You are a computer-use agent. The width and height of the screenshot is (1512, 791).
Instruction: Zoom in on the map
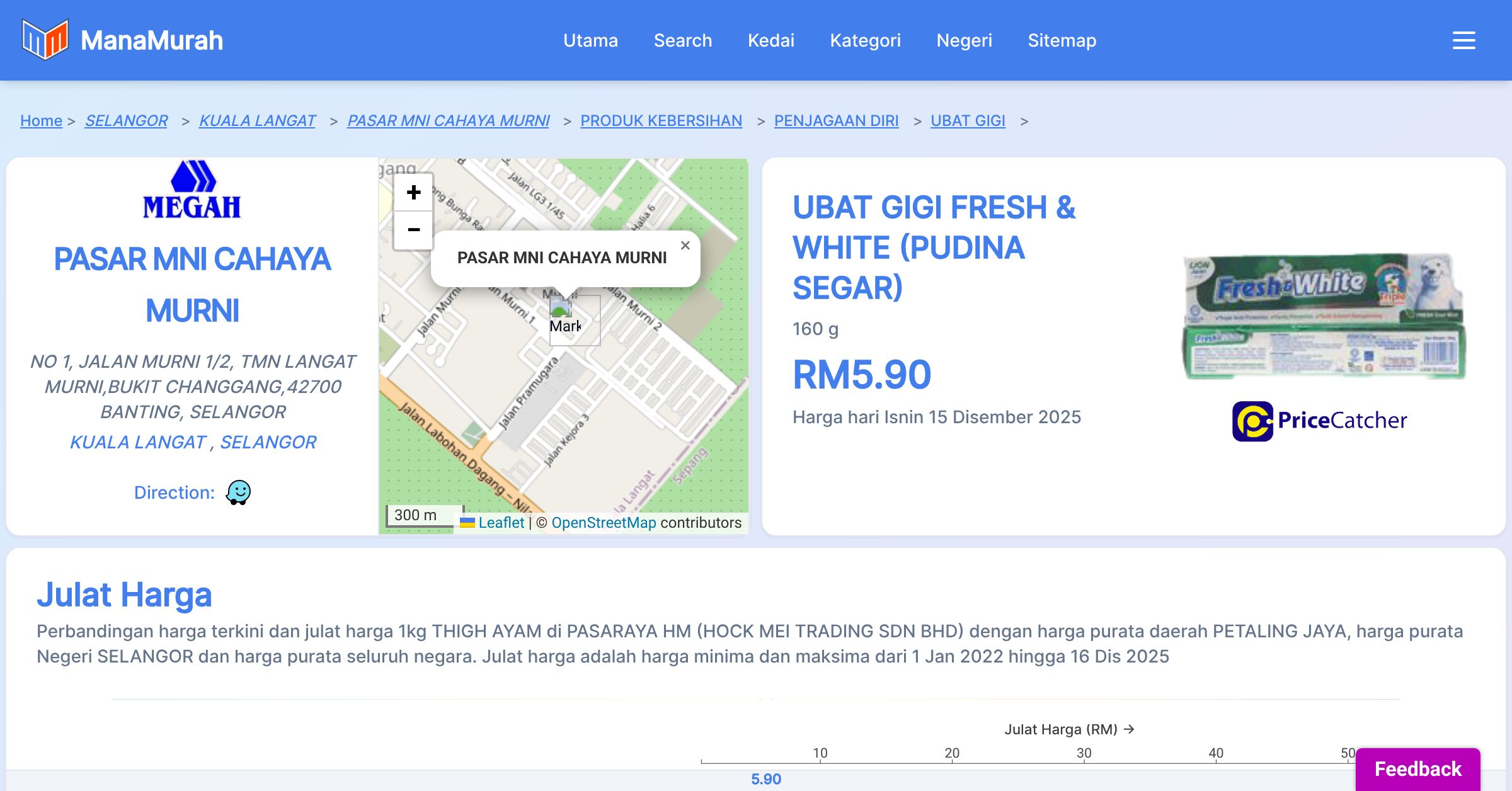click(413, 193)
